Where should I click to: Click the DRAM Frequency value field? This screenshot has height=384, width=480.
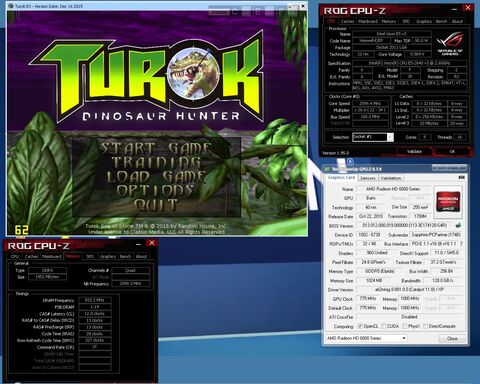click(x=95, y=300)
